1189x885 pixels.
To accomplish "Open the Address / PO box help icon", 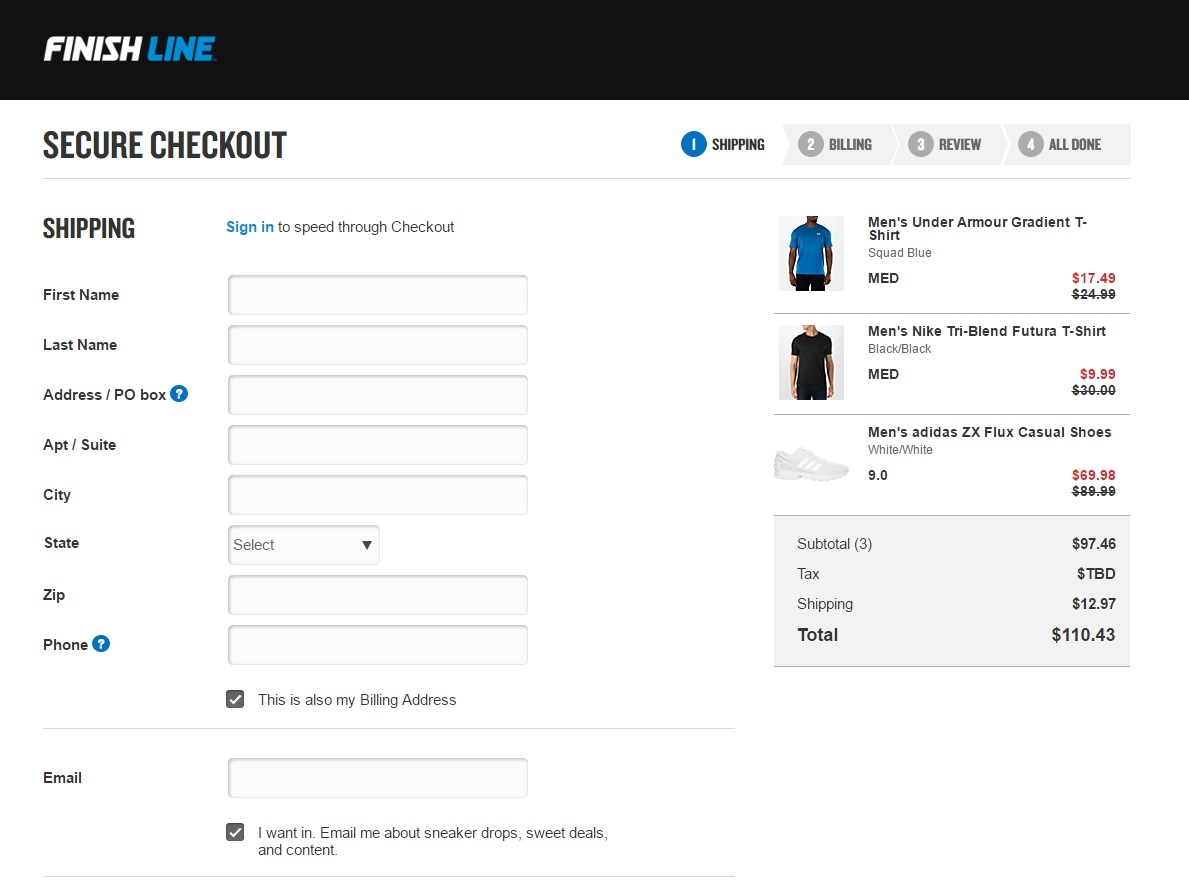I will click(x=179, y=394).
